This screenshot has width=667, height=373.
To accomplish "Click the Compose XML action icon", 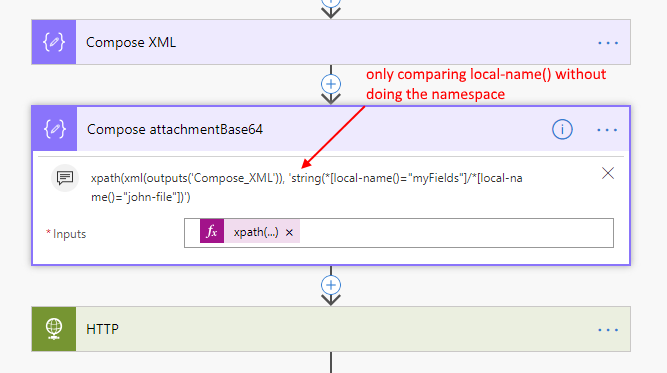I will pyautogui.click(x=54, y=42).
